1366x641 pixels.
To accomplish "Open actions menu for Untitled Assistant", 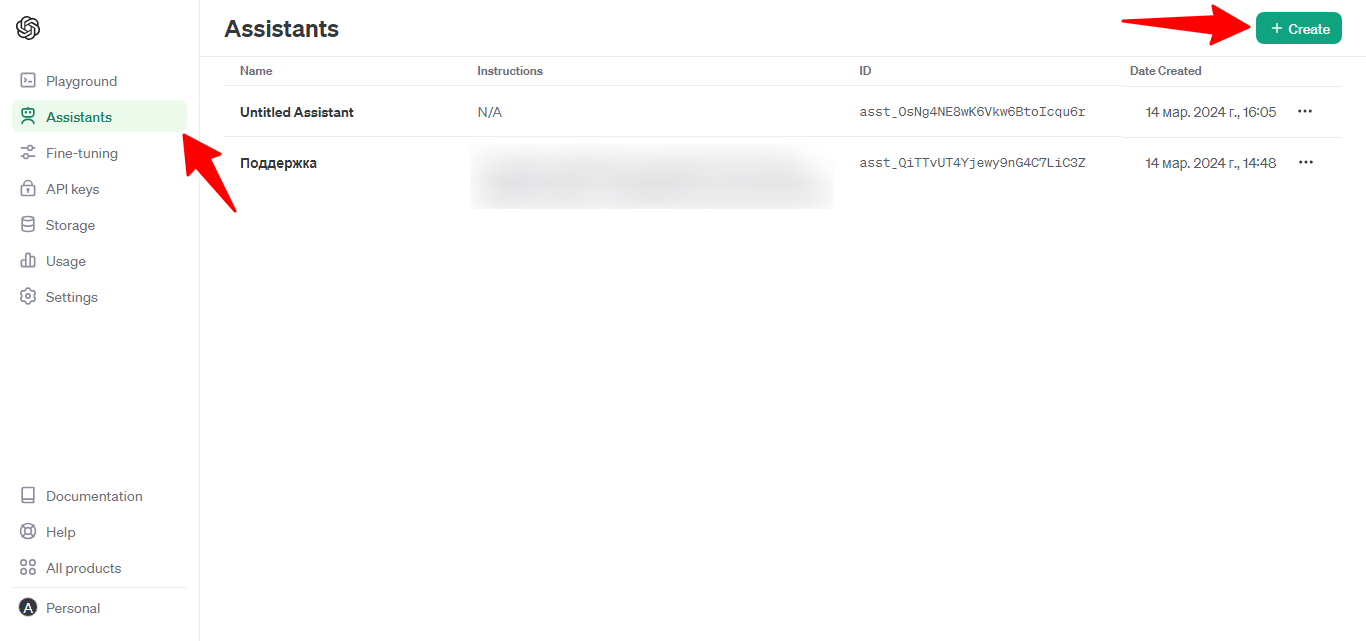I will 1305,111.
